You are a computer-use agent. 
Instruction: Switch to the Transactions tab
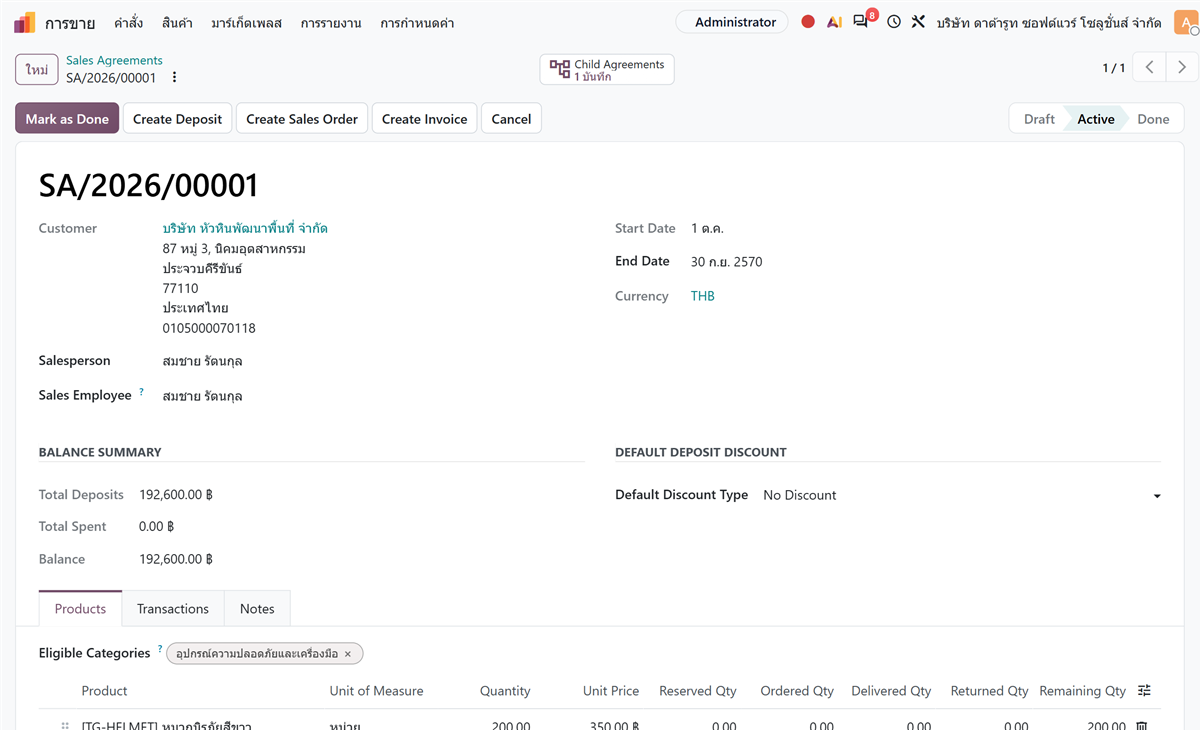pos(173,608)
